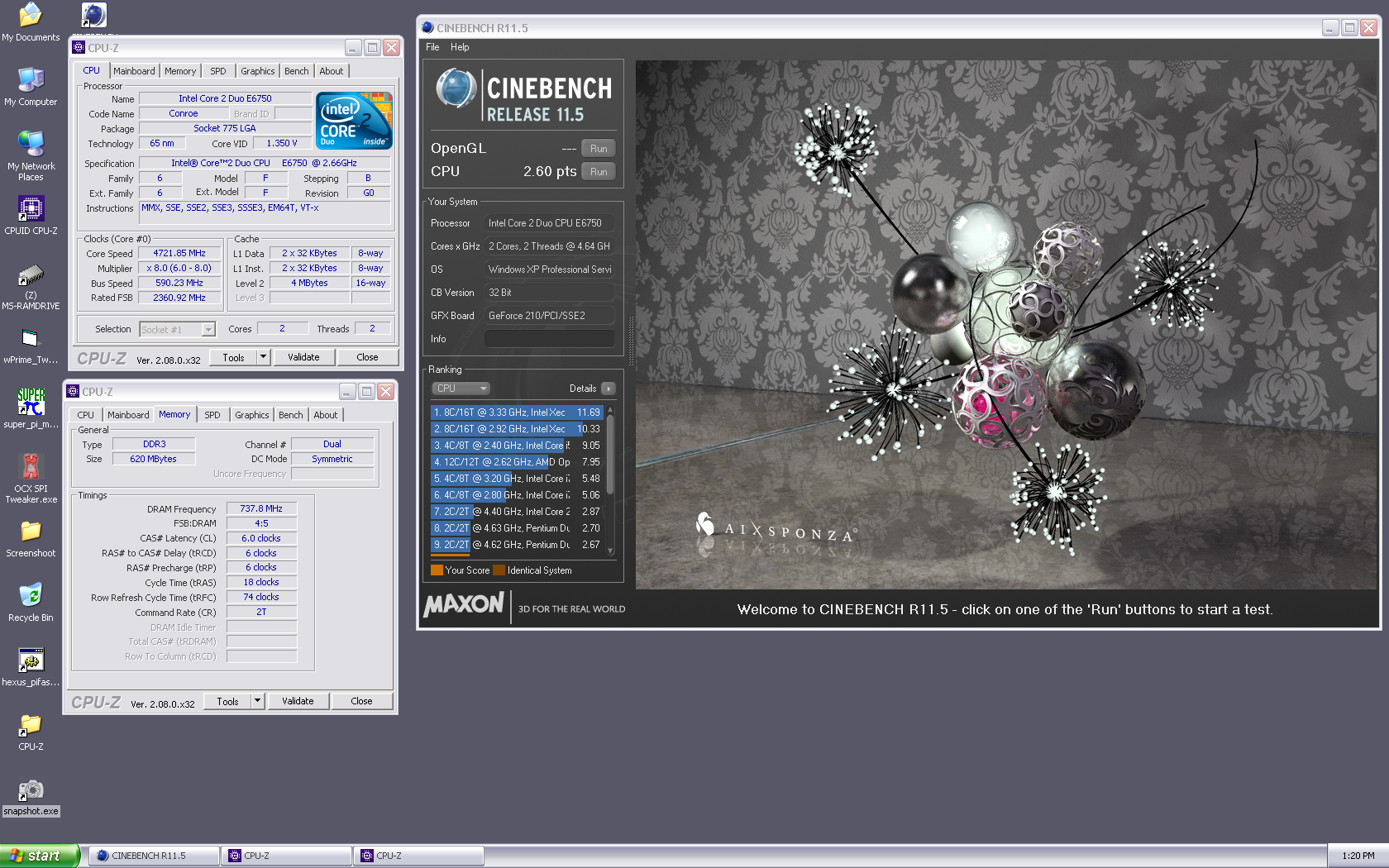Expand Tools dropdown arrow in top CPU-Z
This screenshot has height=868, width=1389.
click(263, 357)
